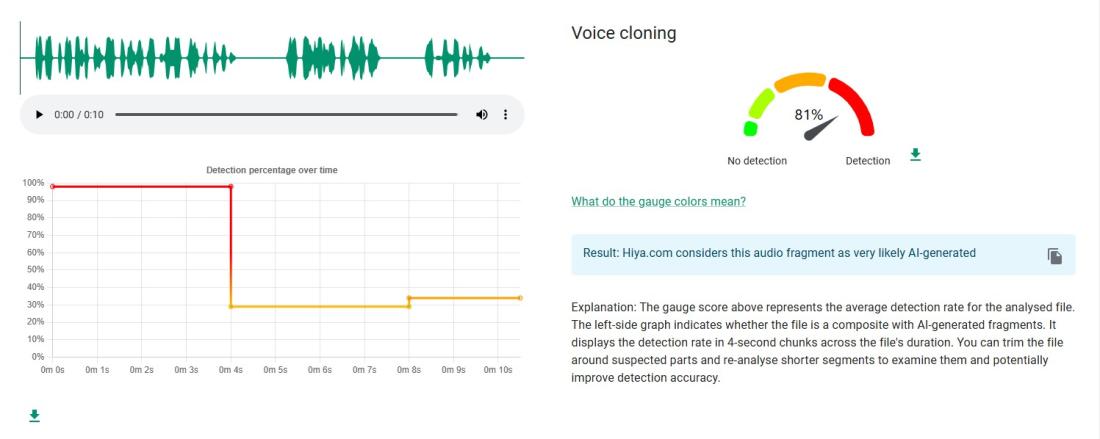Mute the audio player volume
This screenshot has width=1100, height=439.
click(482, 114)
